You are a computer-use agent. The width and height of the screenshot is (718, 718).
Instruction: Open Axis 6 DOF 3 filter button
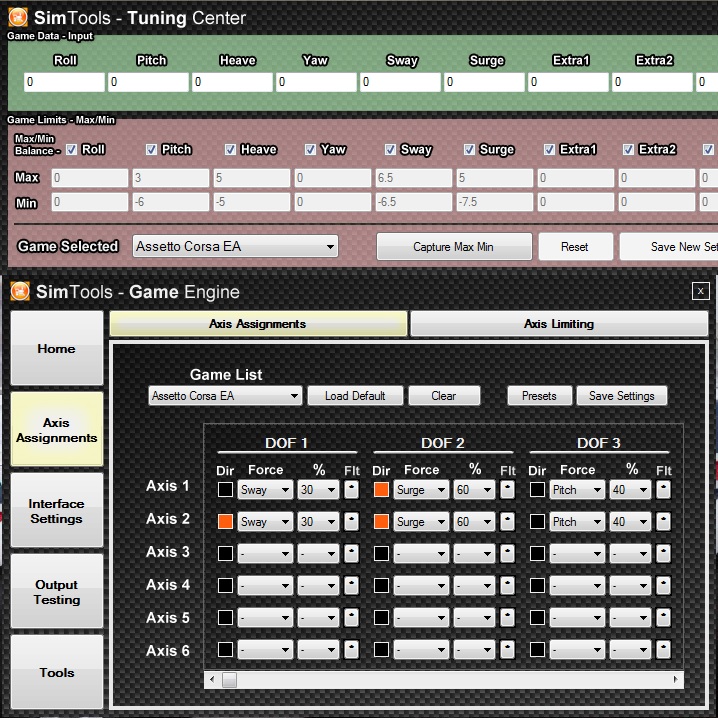[664, 650]
